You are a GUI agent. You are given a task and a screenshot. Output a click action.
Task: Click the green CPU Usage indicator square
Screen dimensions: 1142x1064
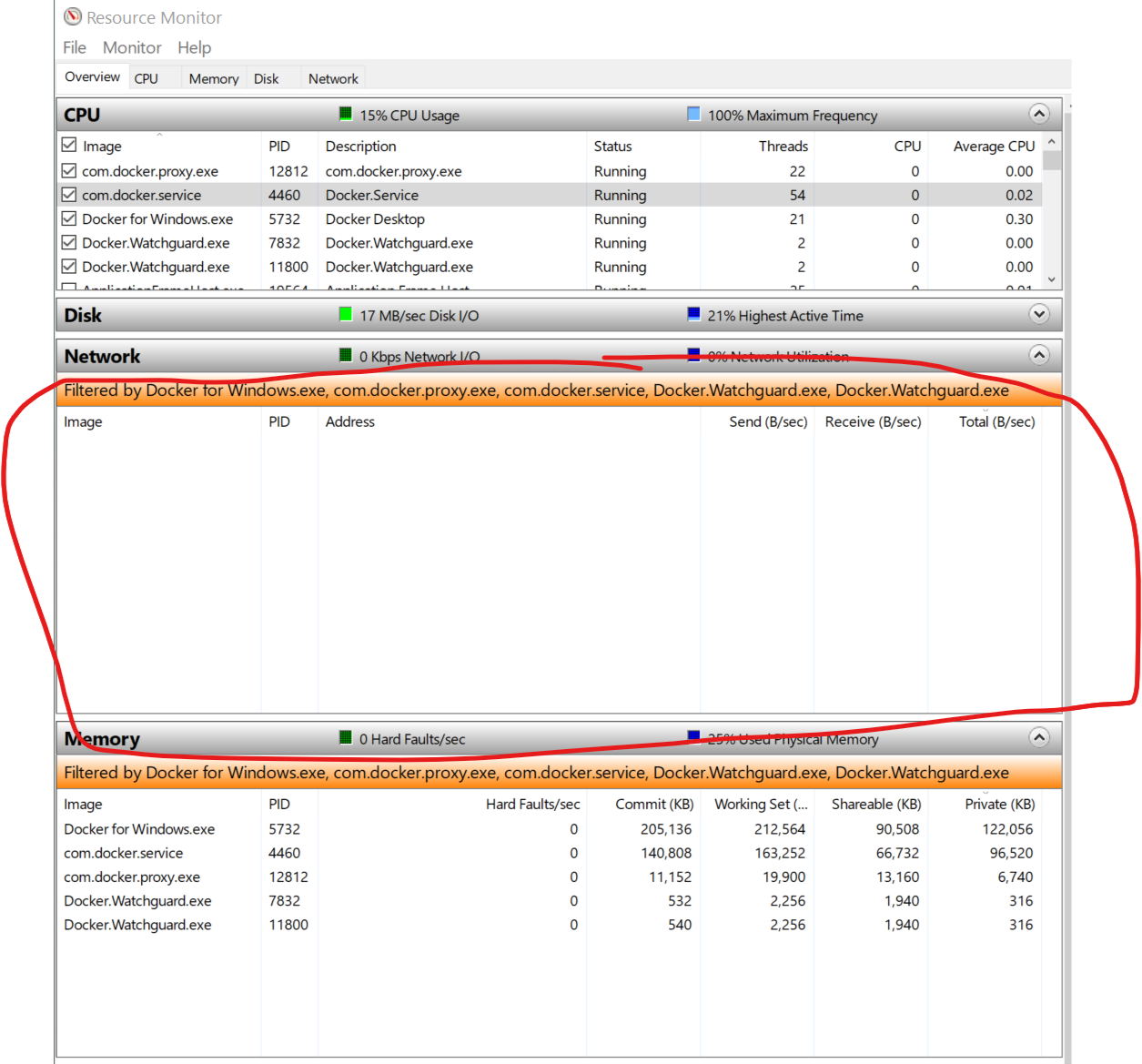tap(346, 114)
